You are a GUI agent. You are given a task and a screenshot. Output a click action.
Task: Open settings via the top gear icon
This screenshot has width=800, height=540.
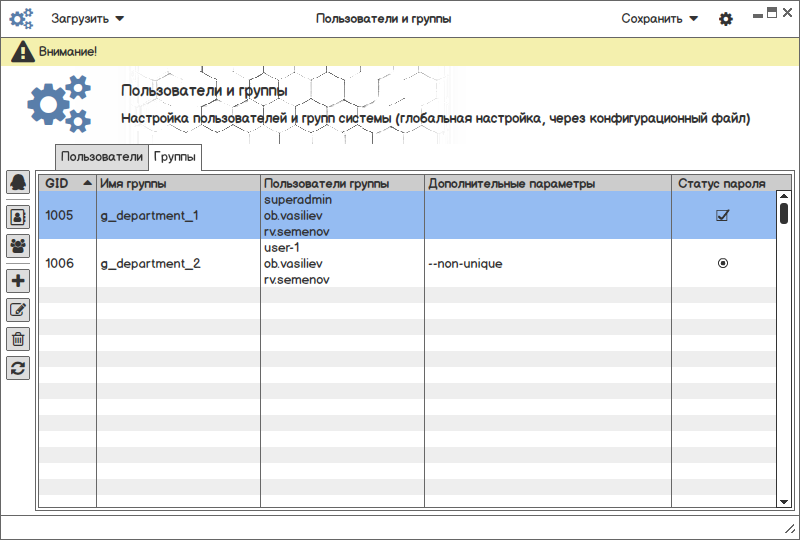[726, 19]
